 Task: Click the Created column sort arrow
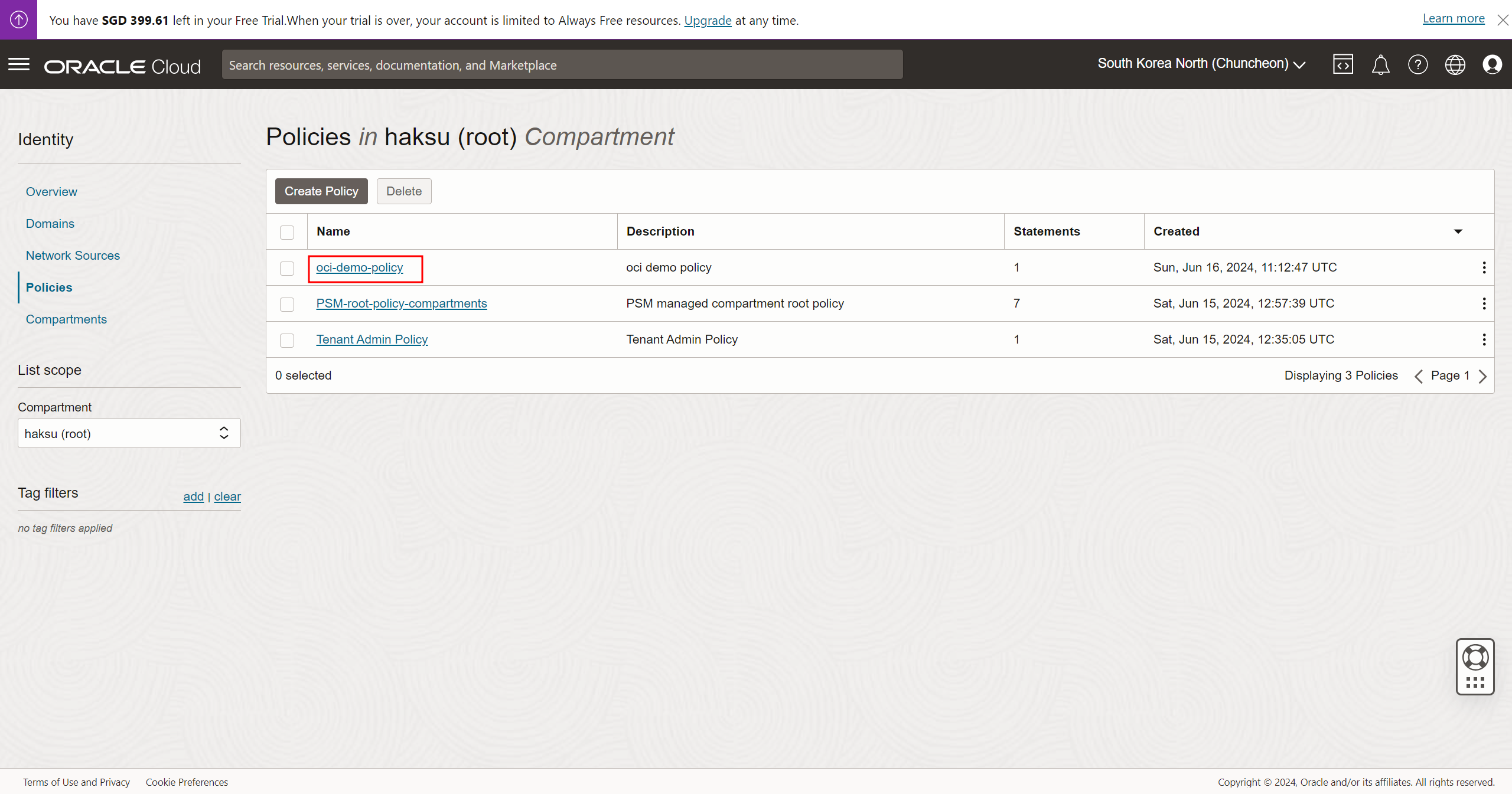tap(1458, 231)
